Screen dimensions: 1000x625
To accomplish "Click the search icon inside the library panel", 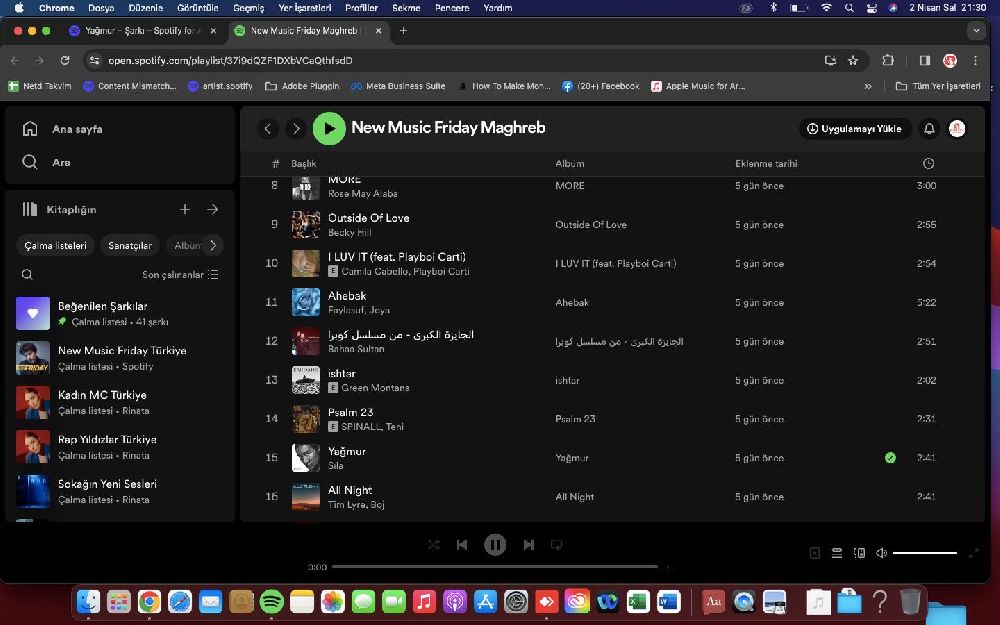I will (27, 274).
